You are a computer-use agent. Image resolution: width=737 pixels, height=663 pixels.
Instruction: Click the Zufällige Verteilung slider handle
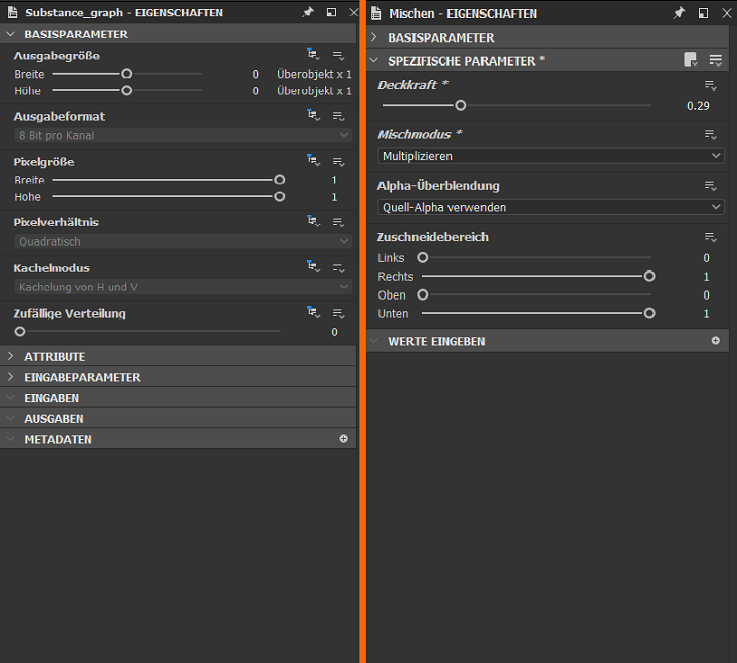(x=20, y=332)
